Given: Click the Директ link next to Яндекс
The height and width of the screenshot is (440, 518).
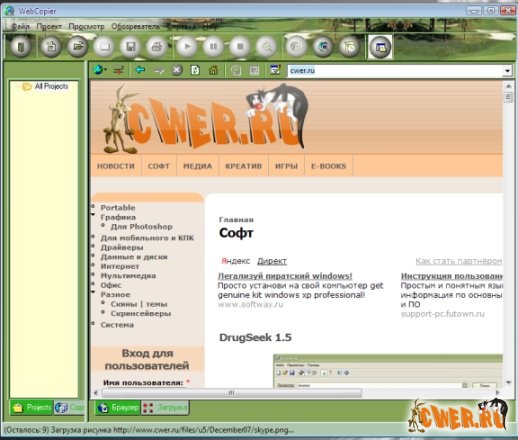Looking at the screenshot, I should tap(272, 261).
